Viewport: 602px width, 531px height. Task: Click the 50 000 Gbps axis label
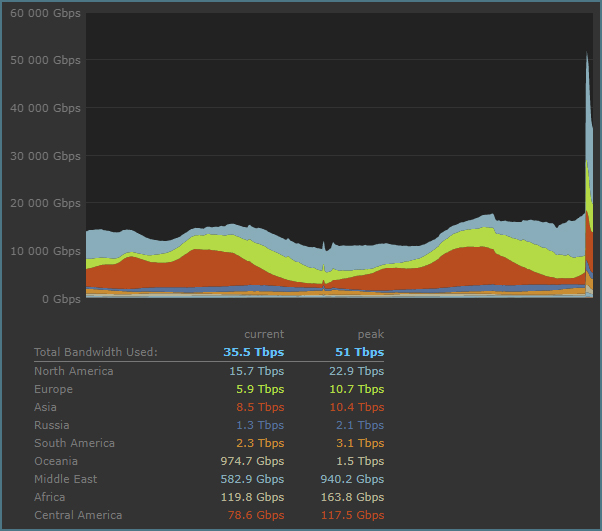[x=45, y=60]
